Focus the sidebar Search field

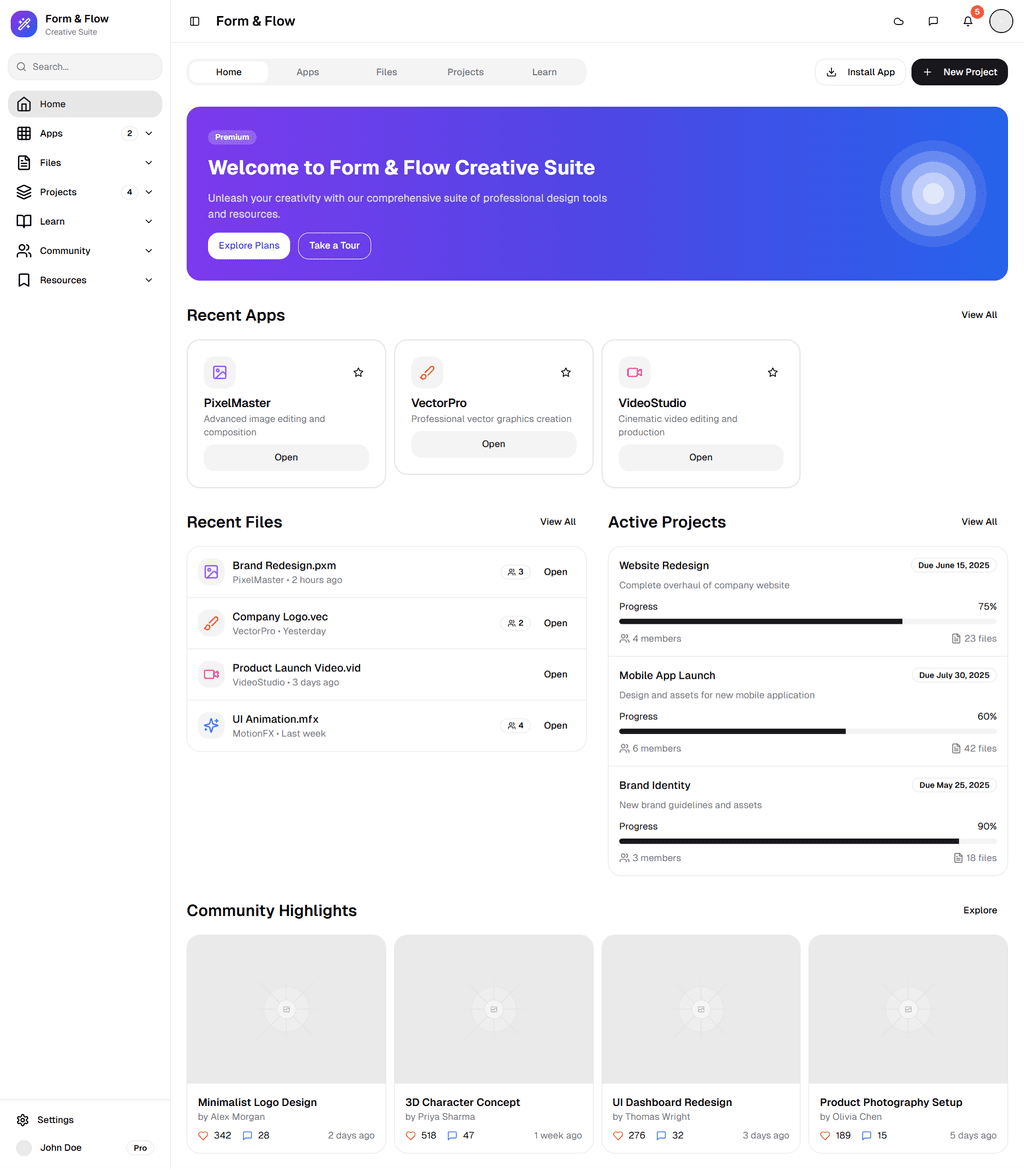[85, 66]
